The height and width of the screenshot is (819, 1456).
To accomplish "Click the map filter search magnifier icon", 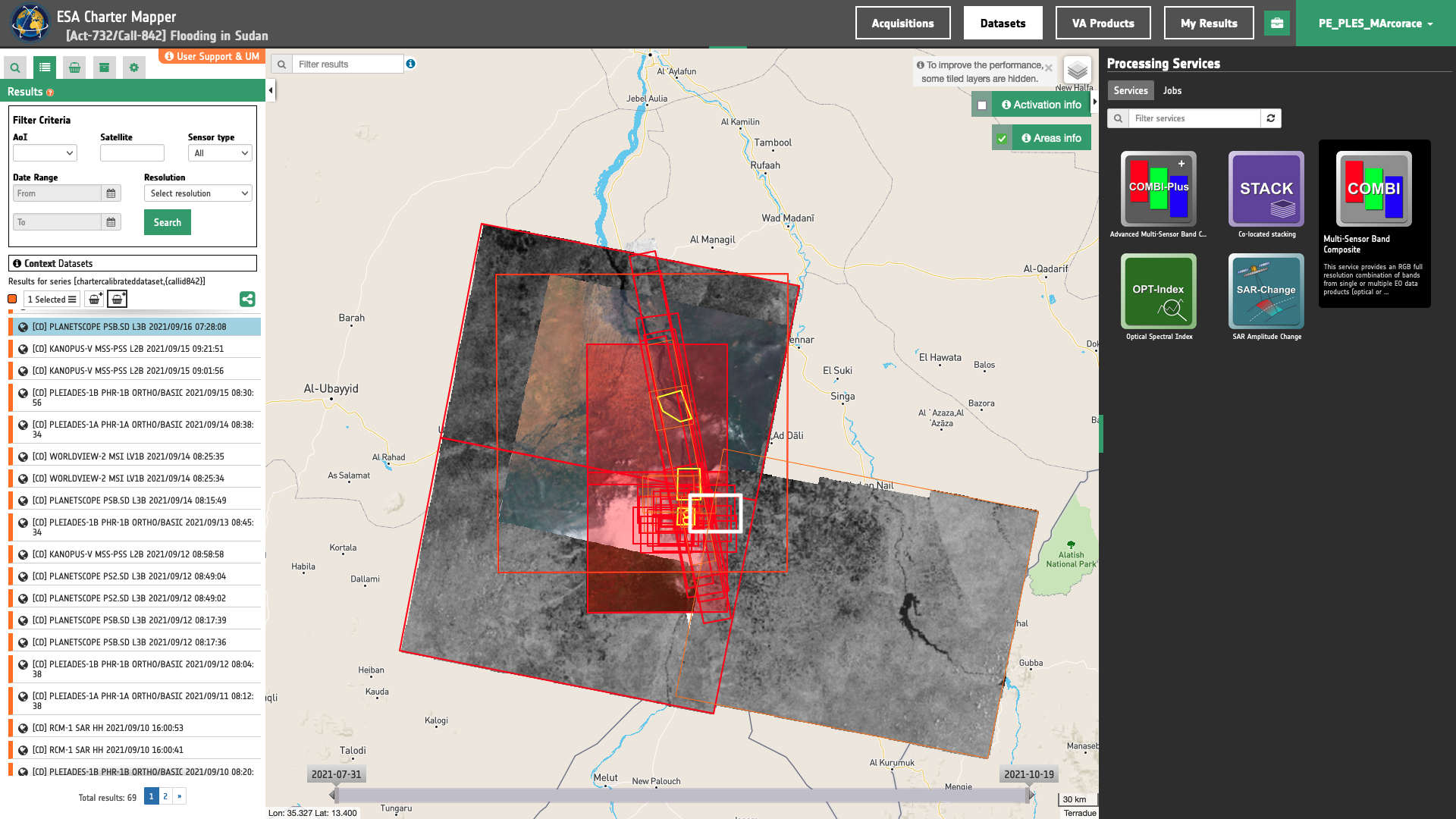I will coord(281,64).
